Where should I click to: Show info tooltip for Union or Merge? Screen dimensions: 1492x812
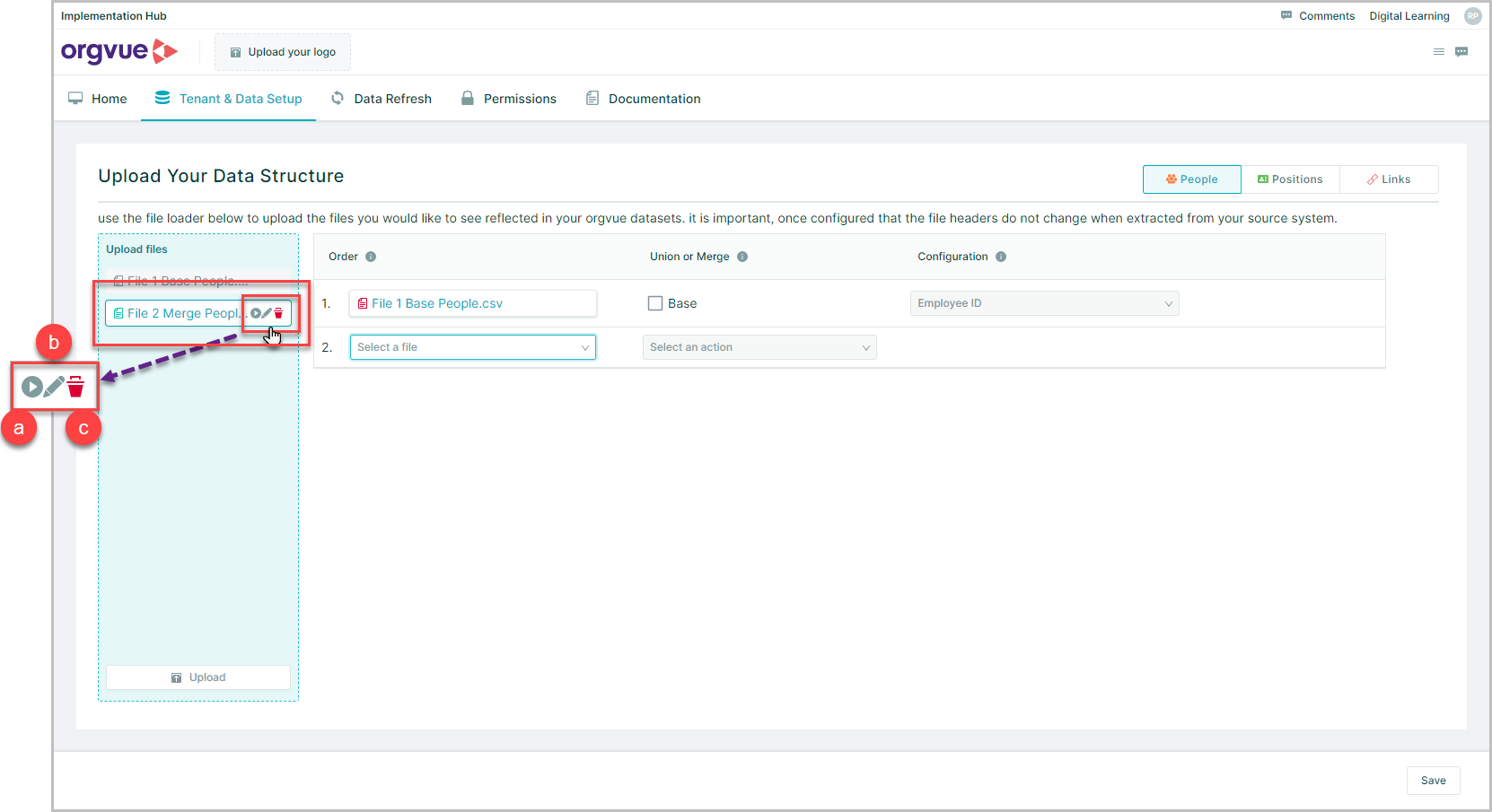click(x=742, y=257)
